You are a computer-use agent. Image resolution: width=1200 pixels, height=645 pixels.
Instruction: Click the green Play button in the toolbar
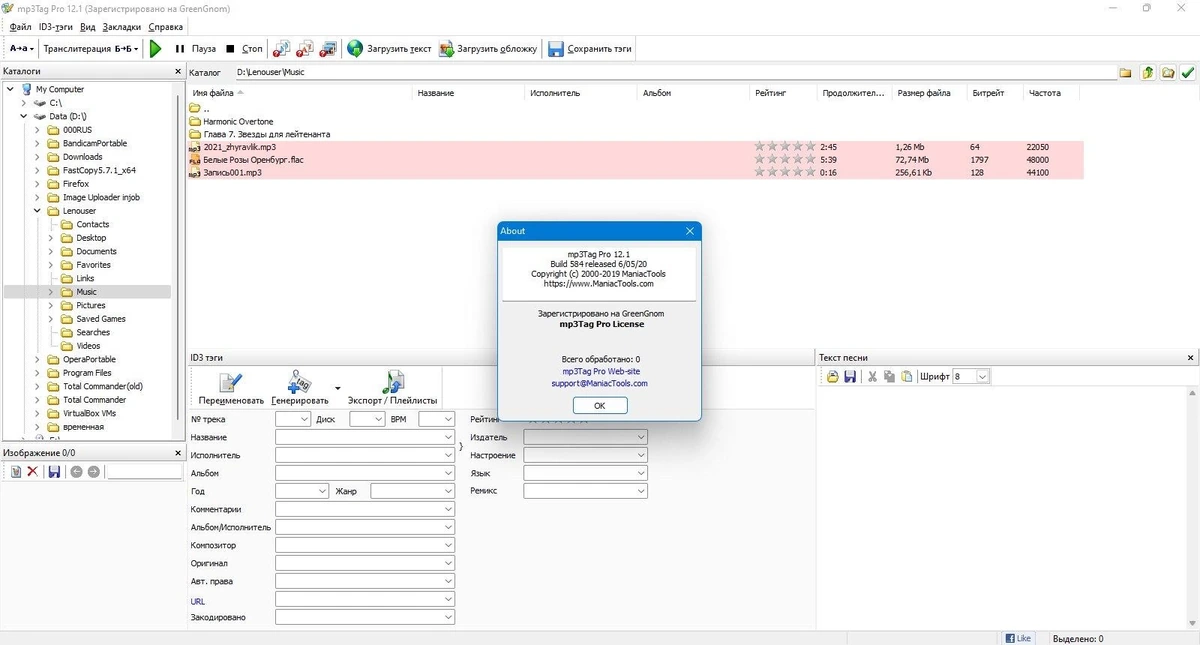[155, 48]
